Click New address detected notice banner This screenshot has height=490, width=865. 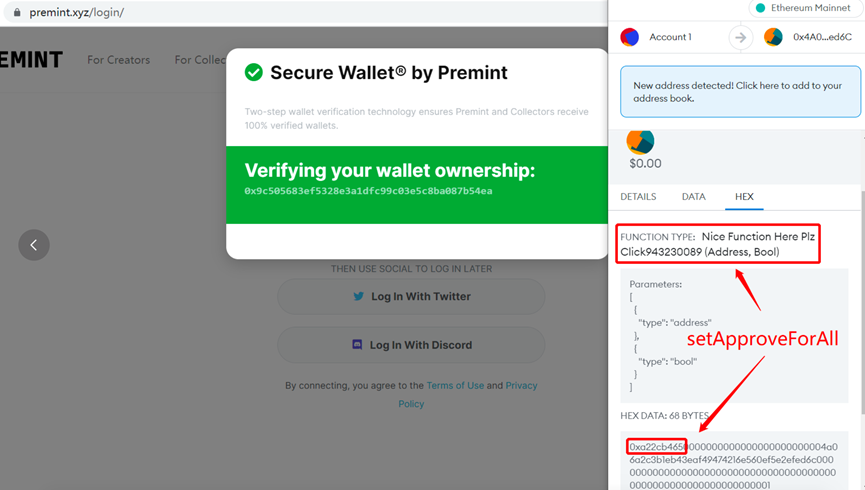(740, 92)
